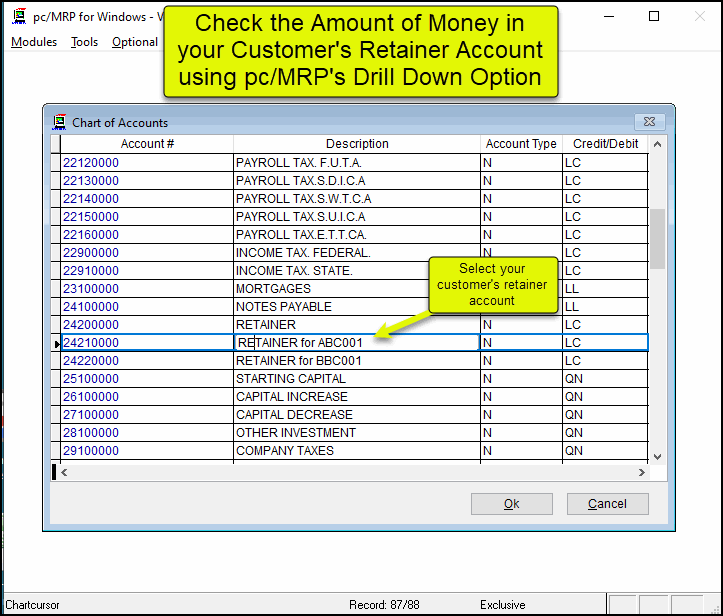This screenshot has width=723, height=616.
Task: Select account 22910000
Action: [147, 271]
